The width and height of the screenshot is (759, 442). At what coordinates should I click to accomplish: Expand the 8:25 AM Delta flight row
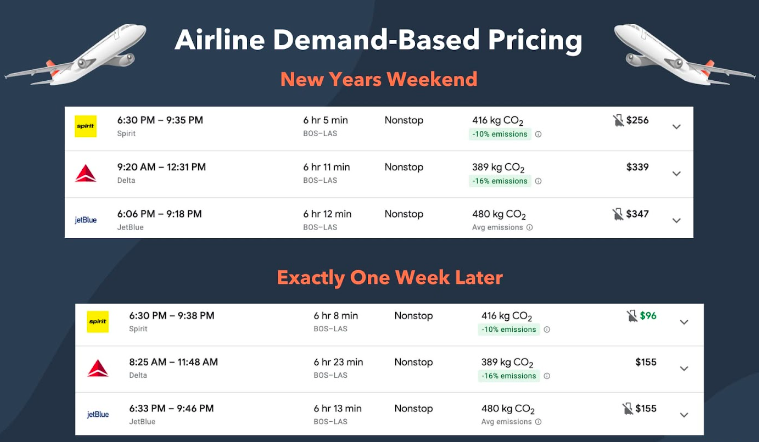tap(684, 368)
